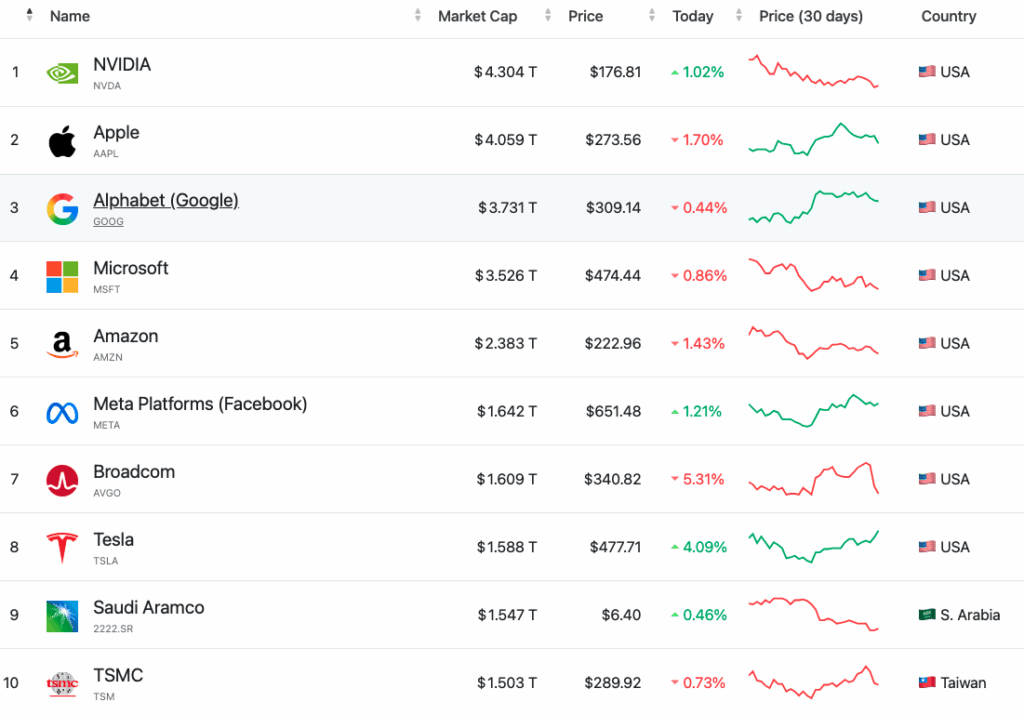Click the NVIDIA logo
The width and height of the screenshot is (1024, 715).
(61, 71)
